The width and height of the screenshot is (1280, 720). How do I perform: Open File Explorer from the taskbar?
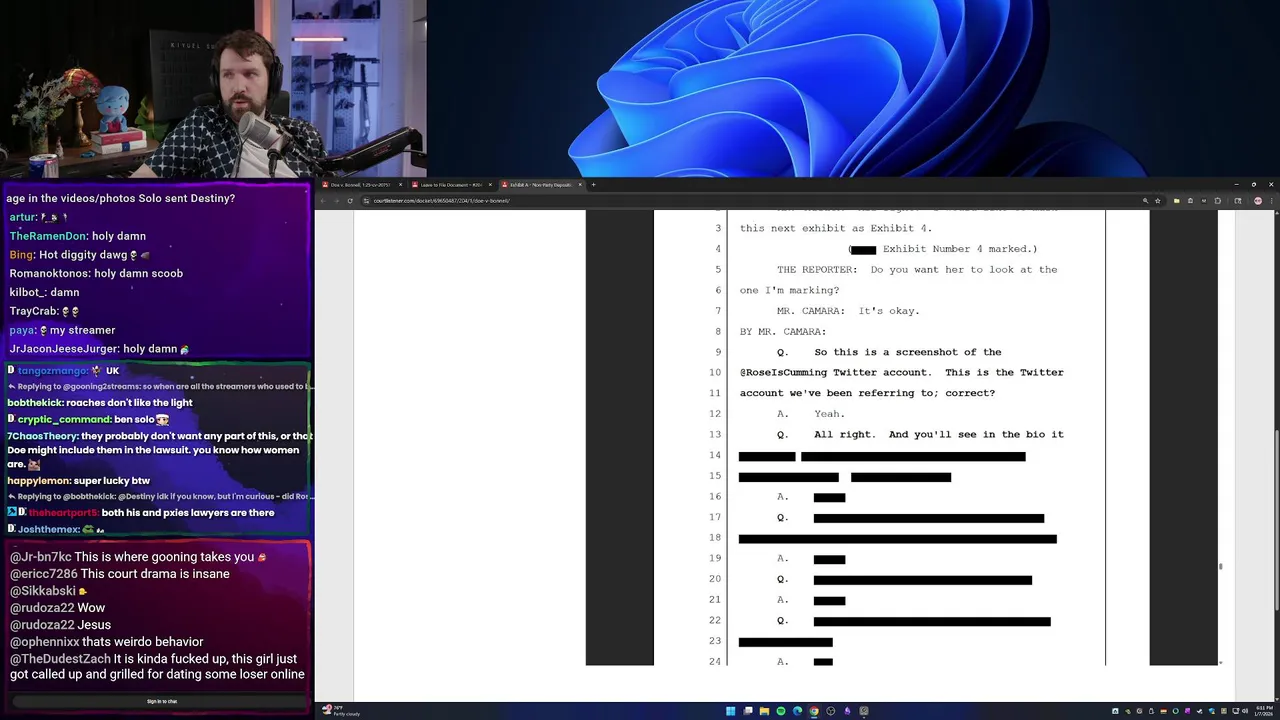tap(764, 711)
